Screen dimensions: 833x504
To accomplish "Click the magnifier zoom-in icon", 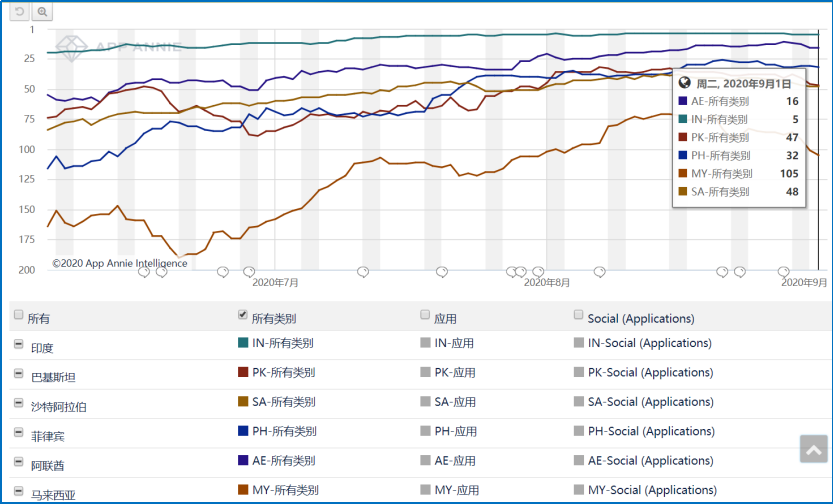I will click(42, 12).
